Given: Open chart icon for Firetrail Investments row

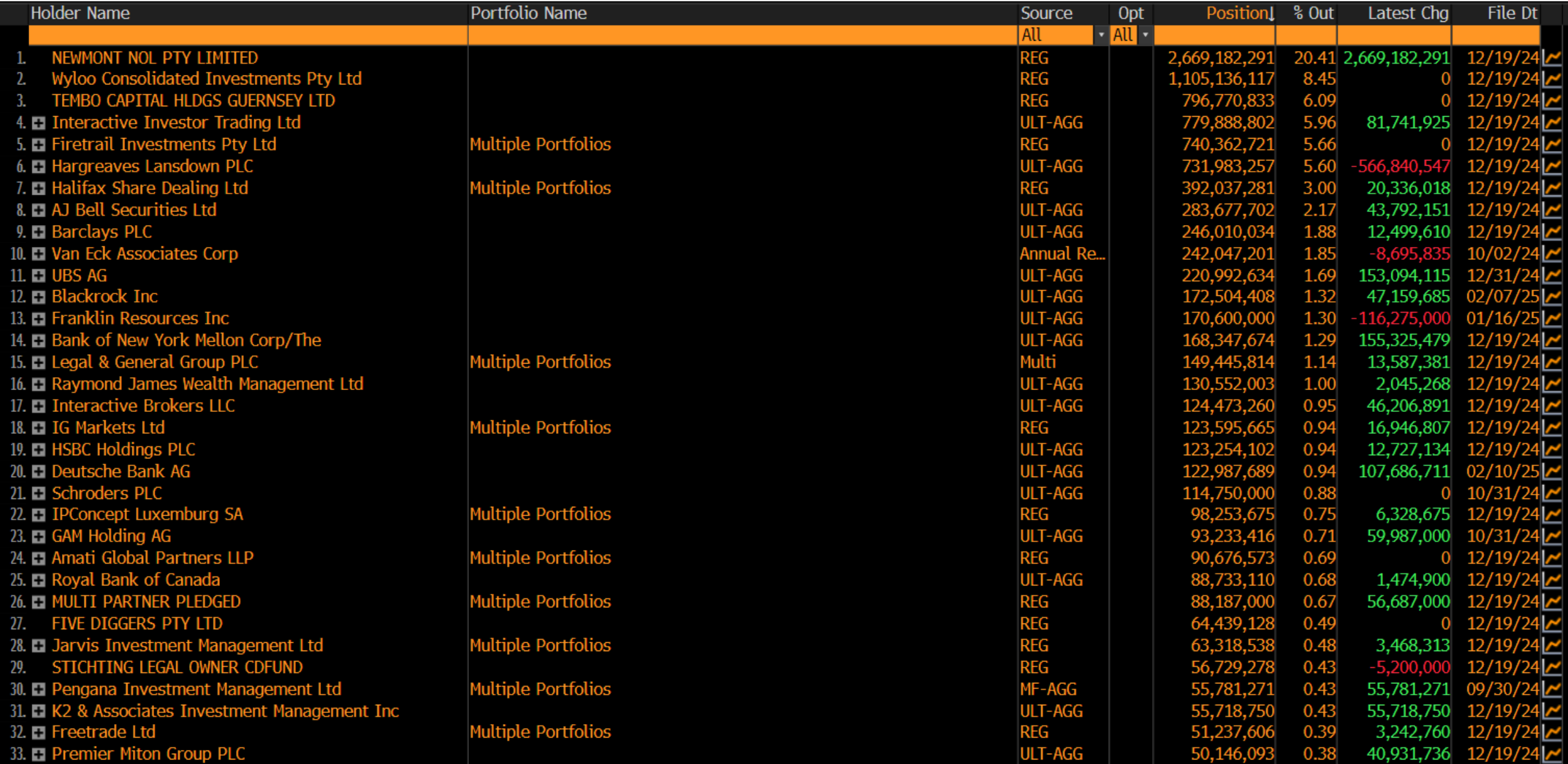Looking at the screenshot, I should (1552, 145).
